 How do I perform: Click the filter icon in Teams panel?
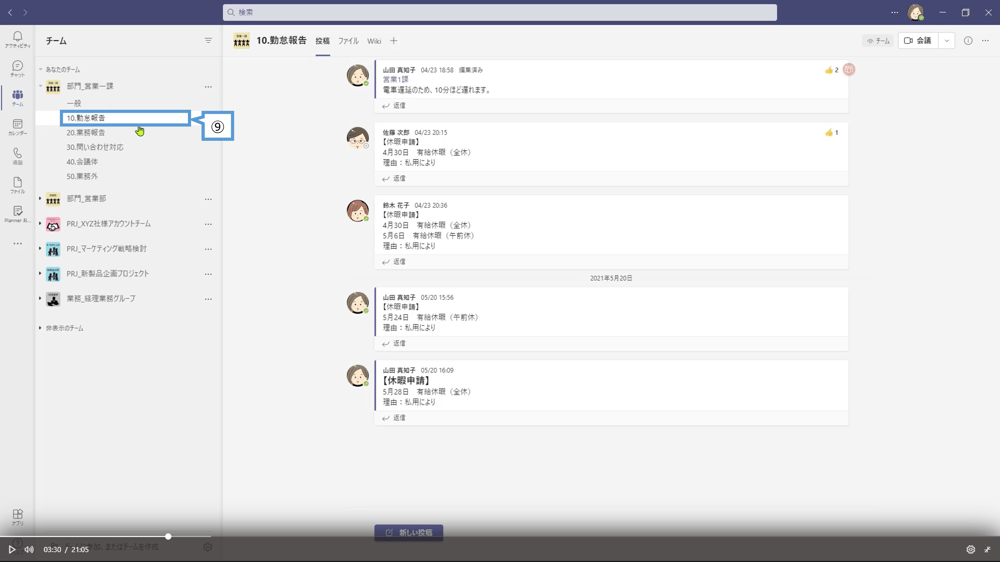[x=208, y=41]
